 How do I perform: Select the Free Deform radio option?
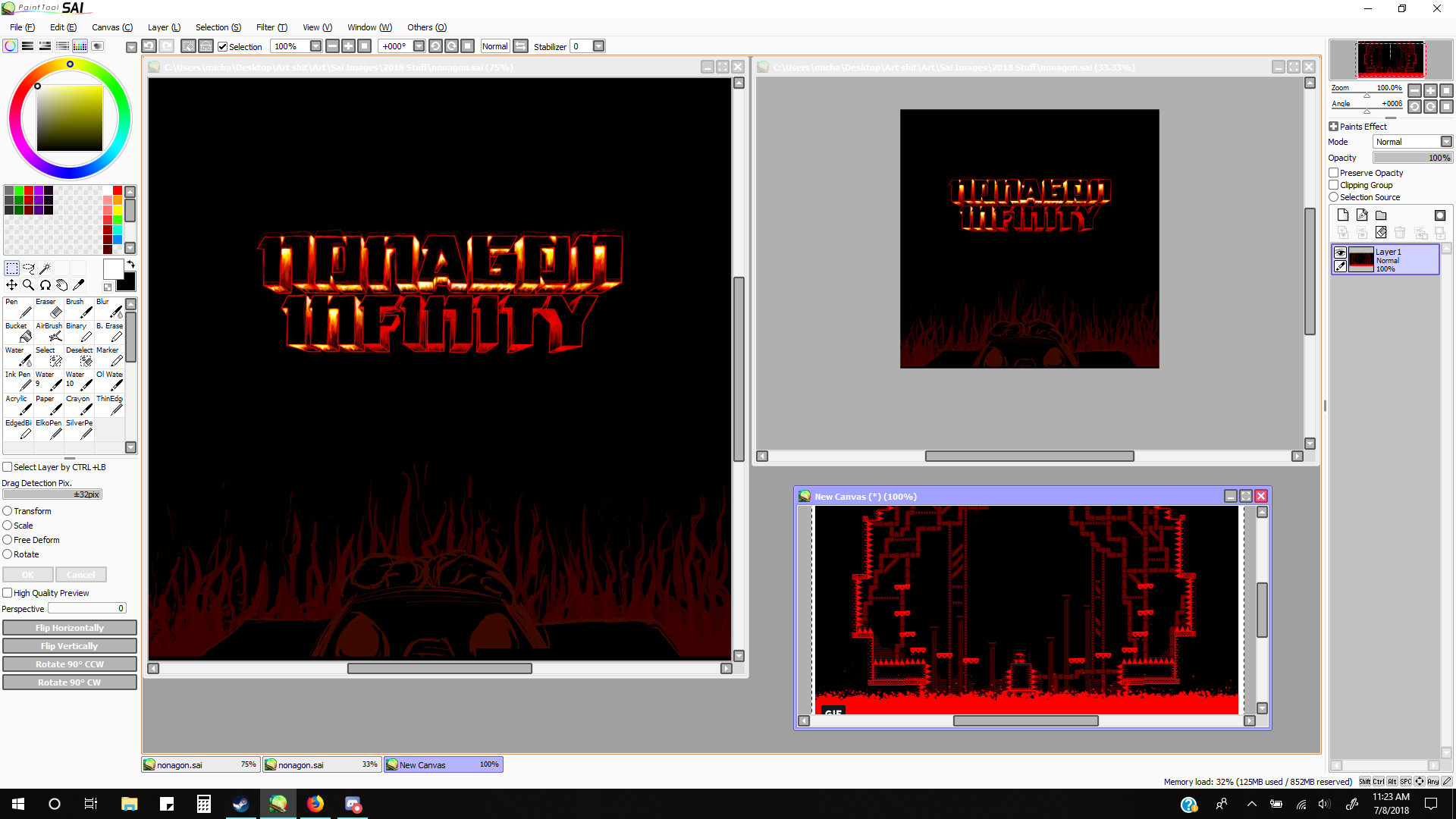click(x=8, y=540)
